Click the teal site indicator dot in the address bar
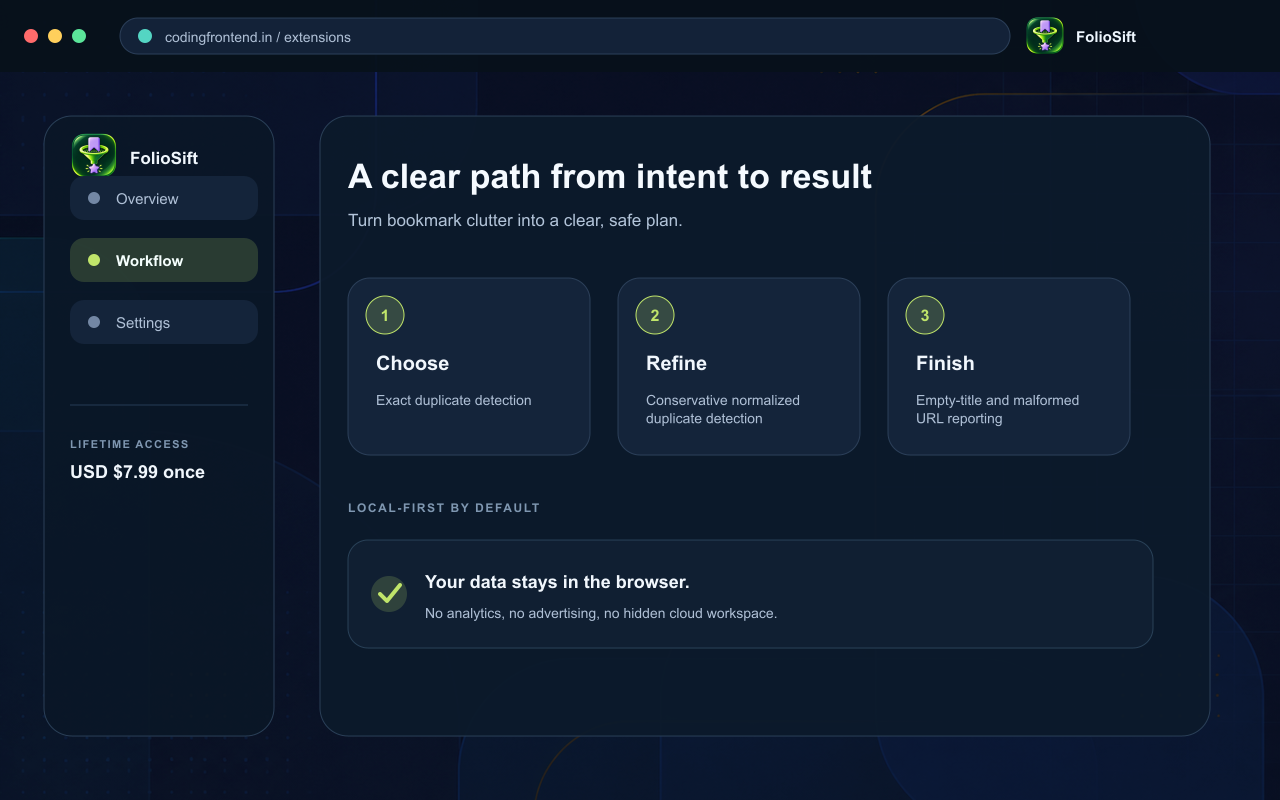The width and height of the screenshot is (1280, 800). 145,36
